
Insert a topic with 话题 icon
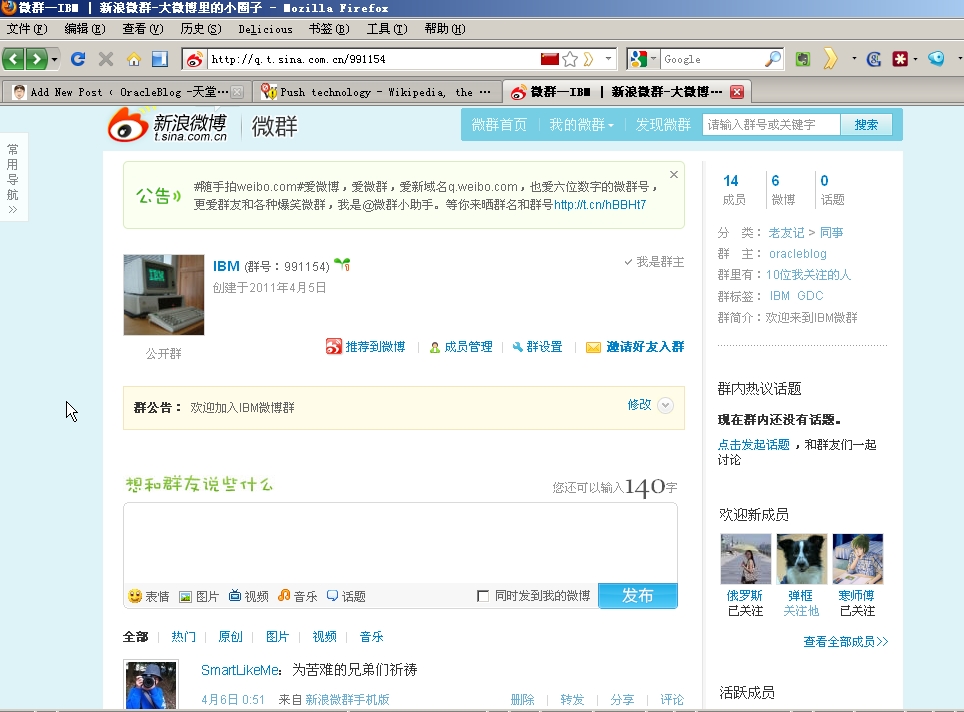pos(346,596)
